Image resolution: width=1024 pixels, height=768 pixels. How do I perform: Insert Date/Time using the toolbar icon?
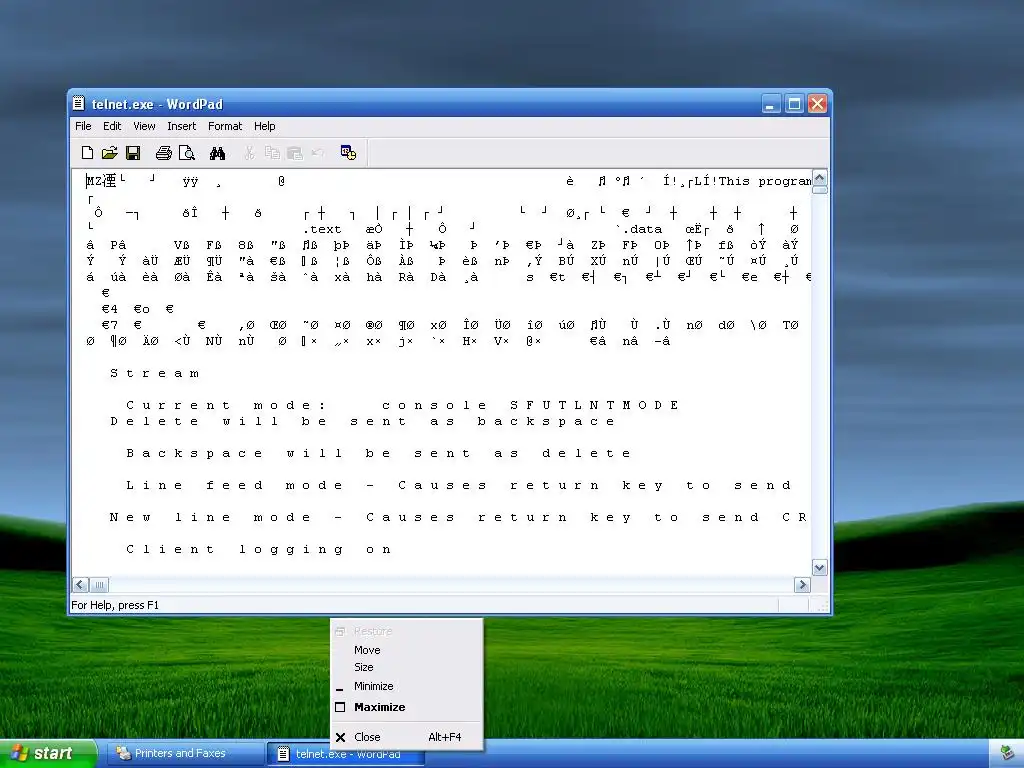348,153
